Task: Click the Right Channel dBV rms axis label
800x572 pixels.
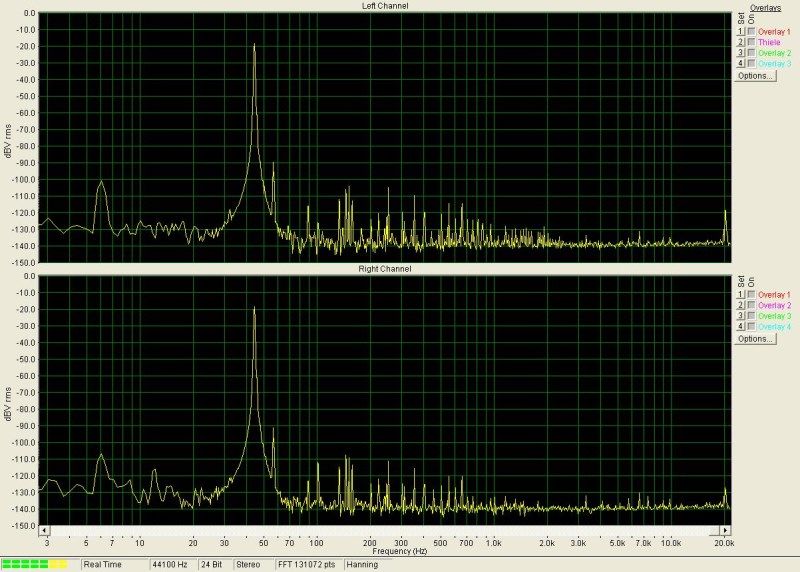Action: coord(8,404)
